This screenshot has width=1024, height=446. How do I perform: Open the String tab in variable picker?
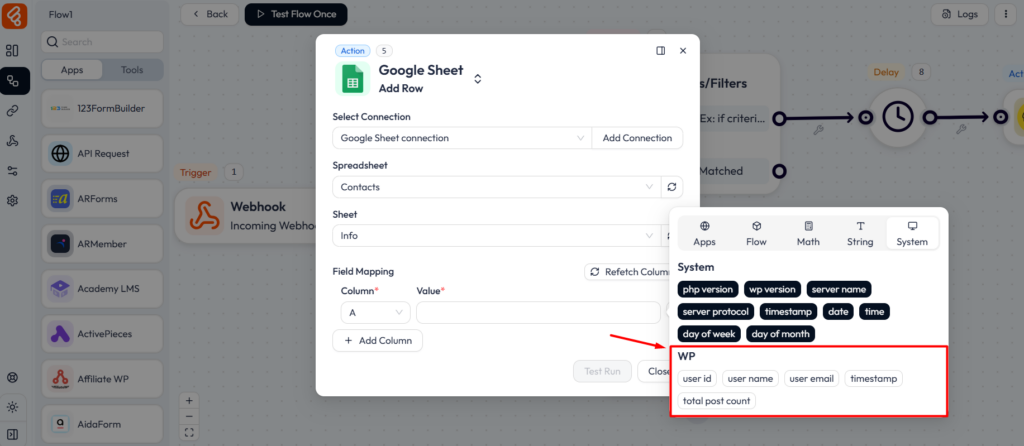860,233
